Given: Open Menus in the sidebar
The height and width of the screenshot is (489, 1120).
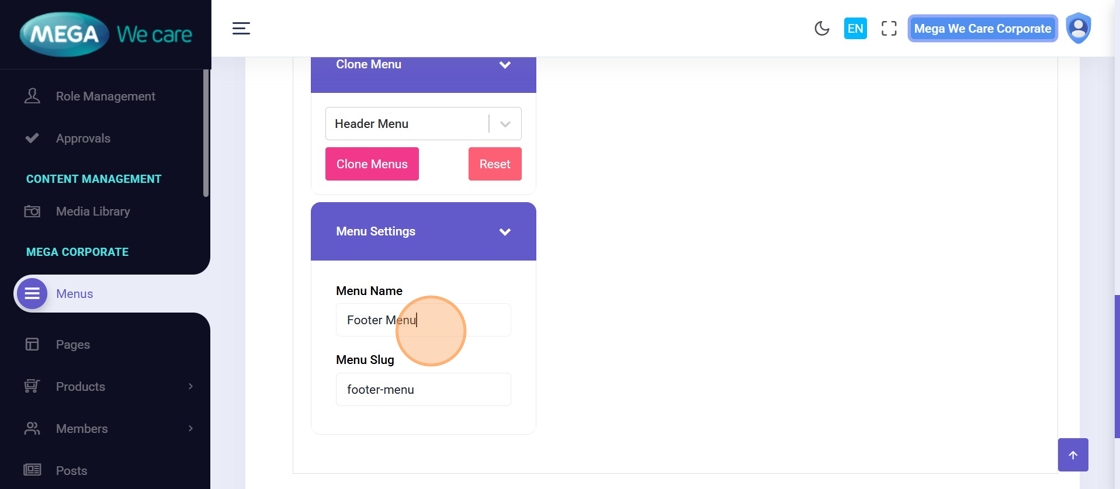Looking at the screenshot, I should (74, 294).
